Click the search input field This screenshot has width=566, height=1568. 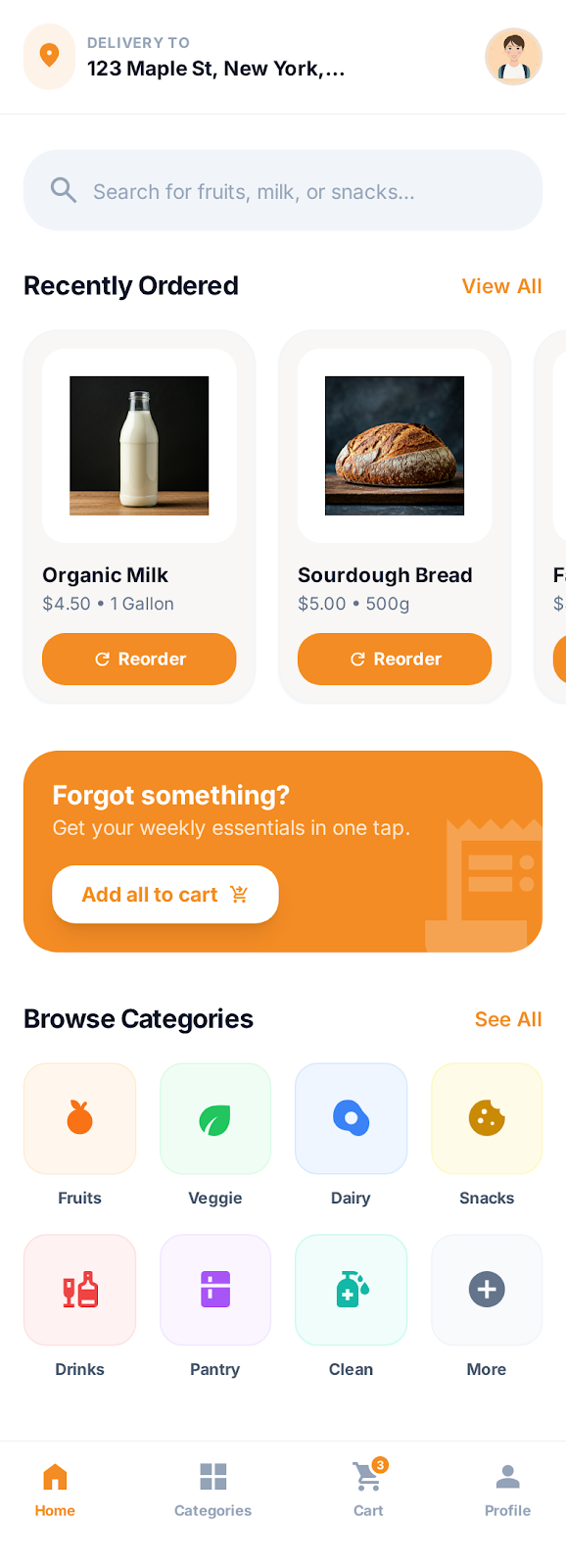click(x=283, y=190)
